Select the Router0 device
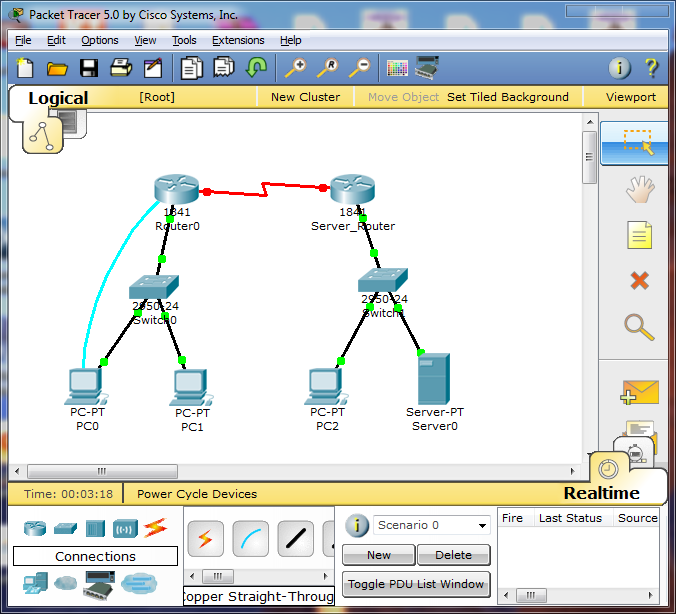676x614 pixels. (177, 189)
